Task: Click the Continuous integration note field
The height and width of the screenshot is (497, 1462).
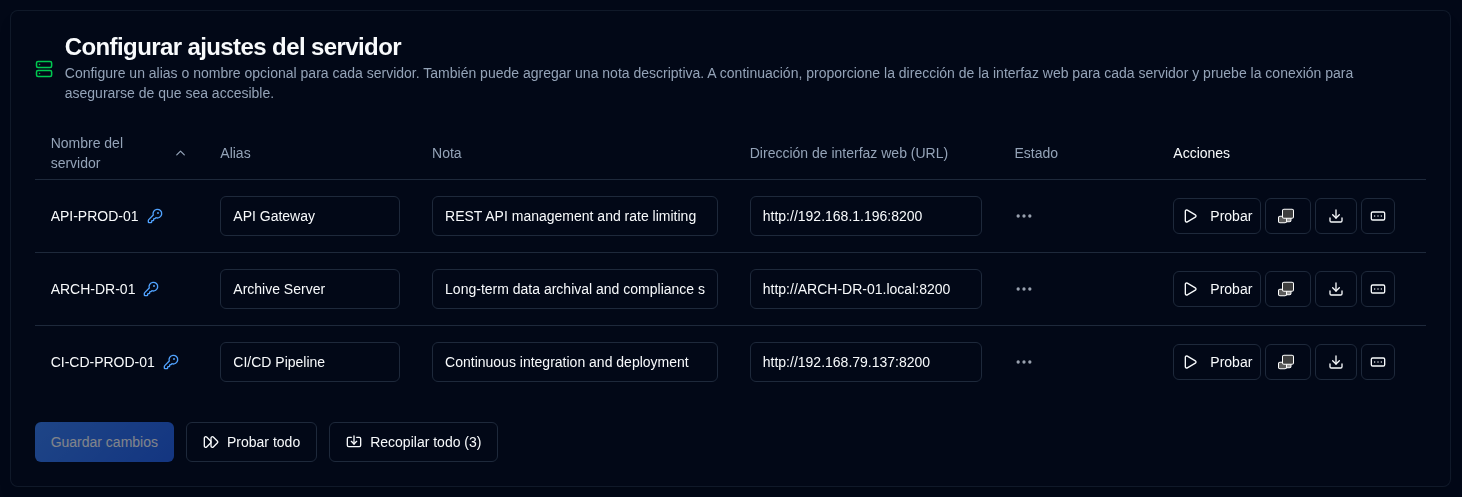Action: point(575,362)
